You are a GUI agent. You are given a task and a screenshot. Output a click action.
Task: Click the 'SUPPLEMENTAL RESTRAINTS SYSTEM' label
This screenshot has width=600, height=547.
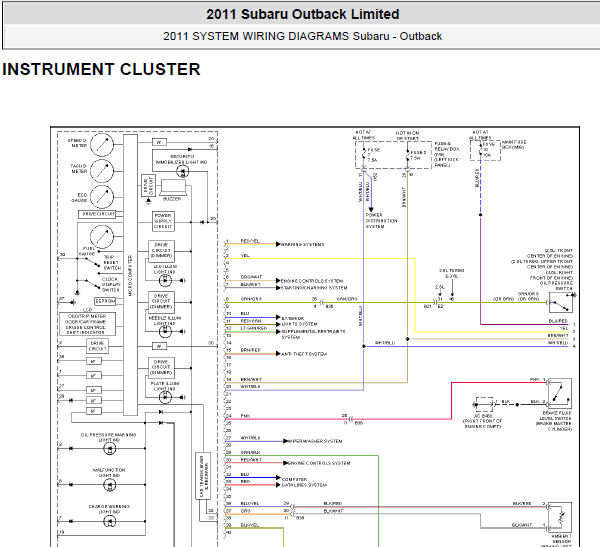point(313,334)
